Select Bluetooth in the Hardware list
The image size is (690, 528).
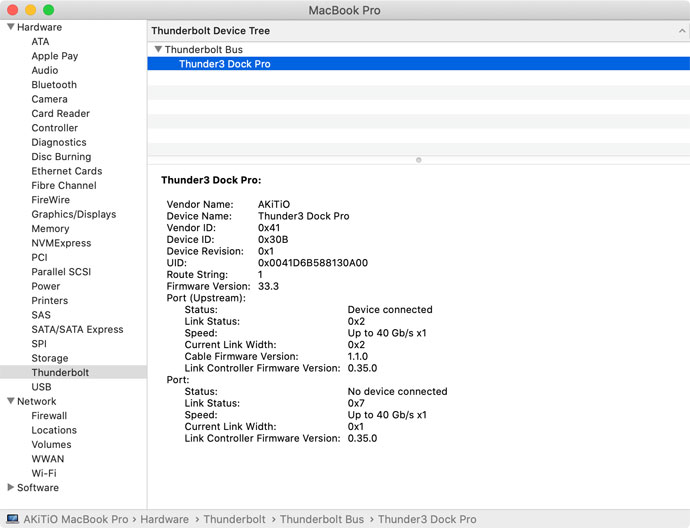pyautogui.click(x=54, y=85)
